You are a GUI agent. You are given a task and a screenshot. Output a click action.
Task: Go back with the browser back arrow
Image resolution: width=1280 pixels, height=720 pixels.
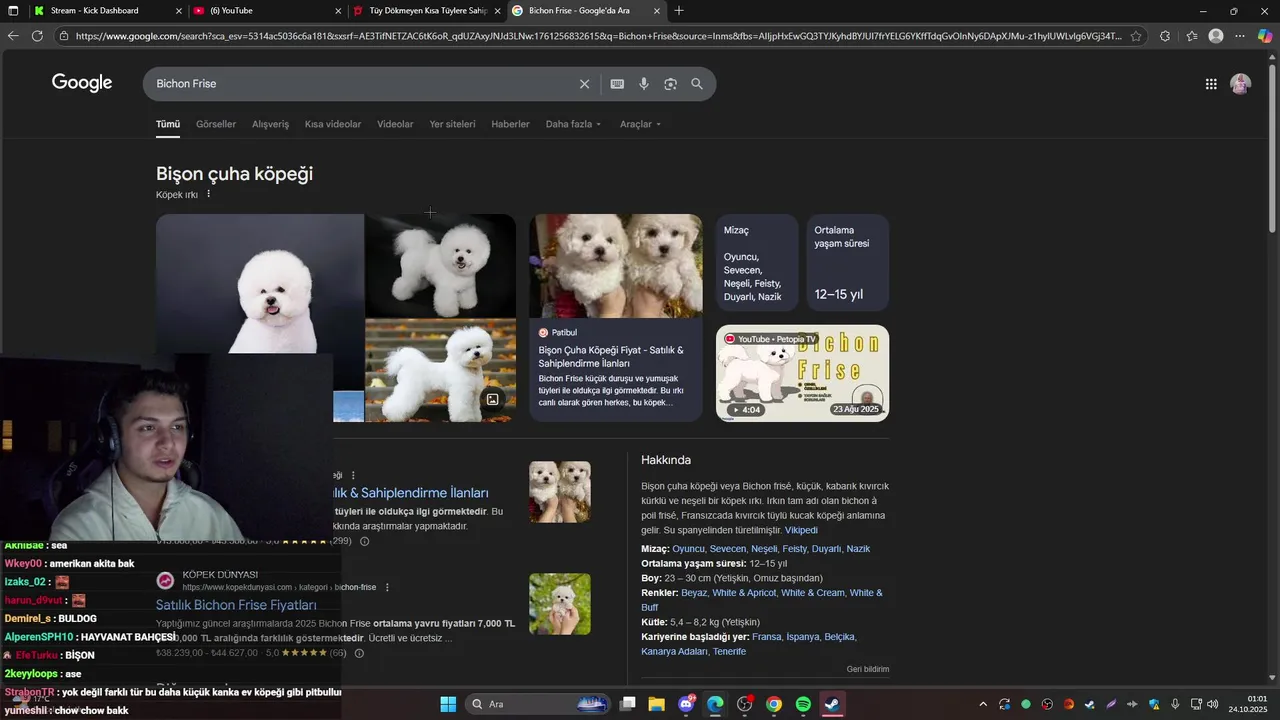click(x=13, y=36)
